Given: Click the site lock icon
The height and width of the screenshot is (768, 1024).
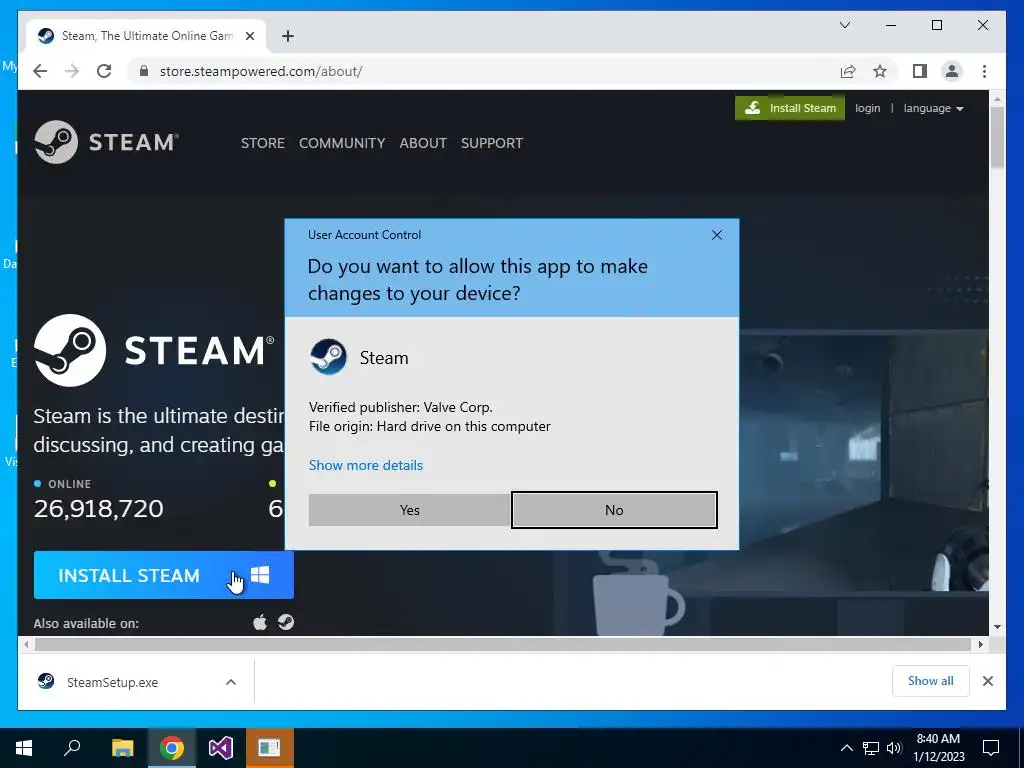Looking at the screenshot, I should coord(144,71).
